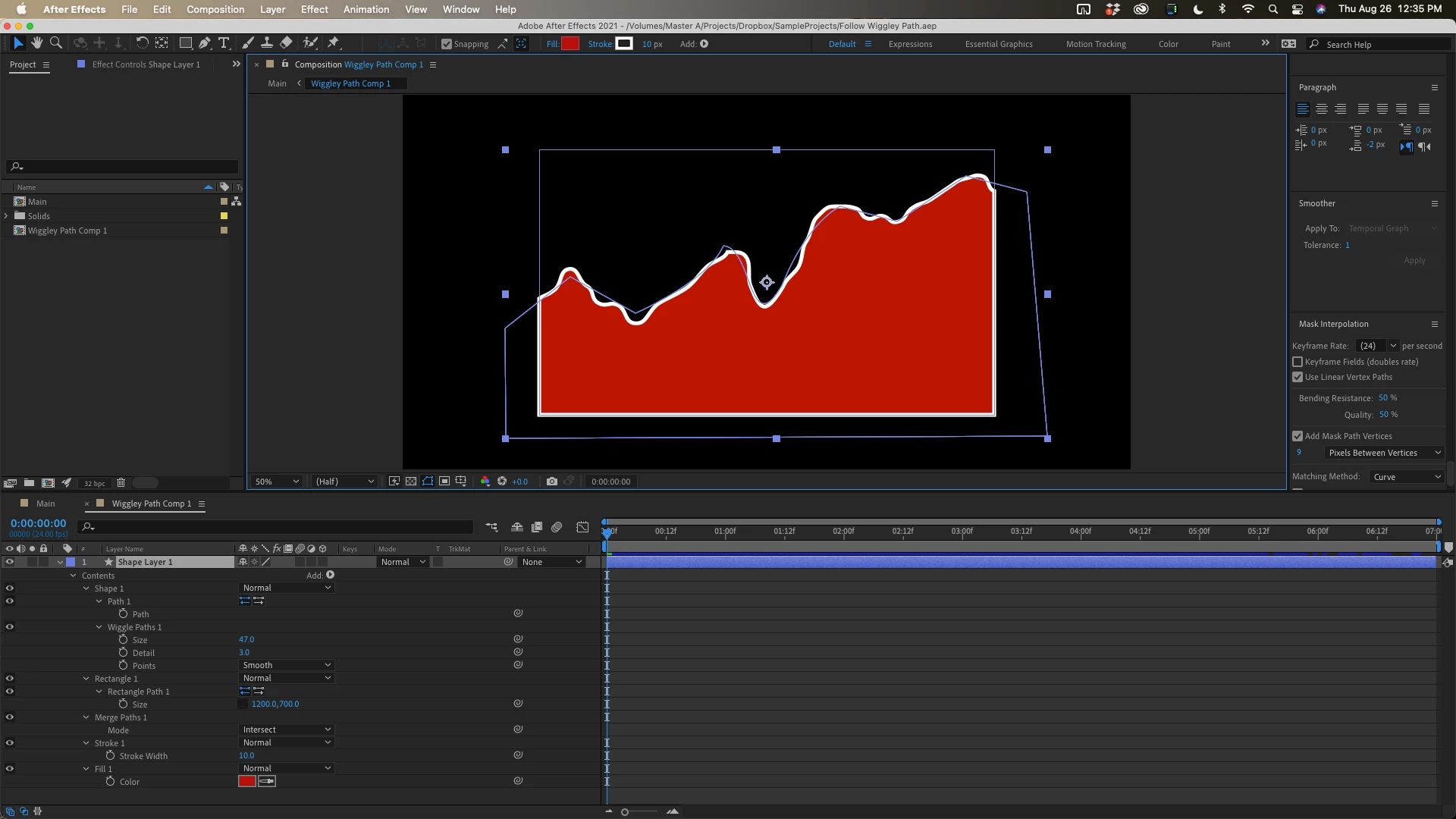1456x819 pixels.
Task: Select the Zoom tool in toolbar
Action: (55, 43)
